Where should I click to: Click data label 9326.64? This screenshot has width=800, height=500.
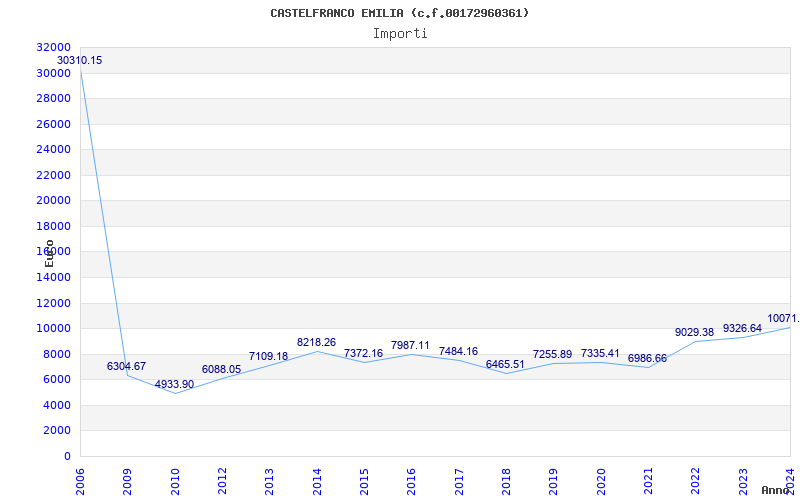pos(742,329)
